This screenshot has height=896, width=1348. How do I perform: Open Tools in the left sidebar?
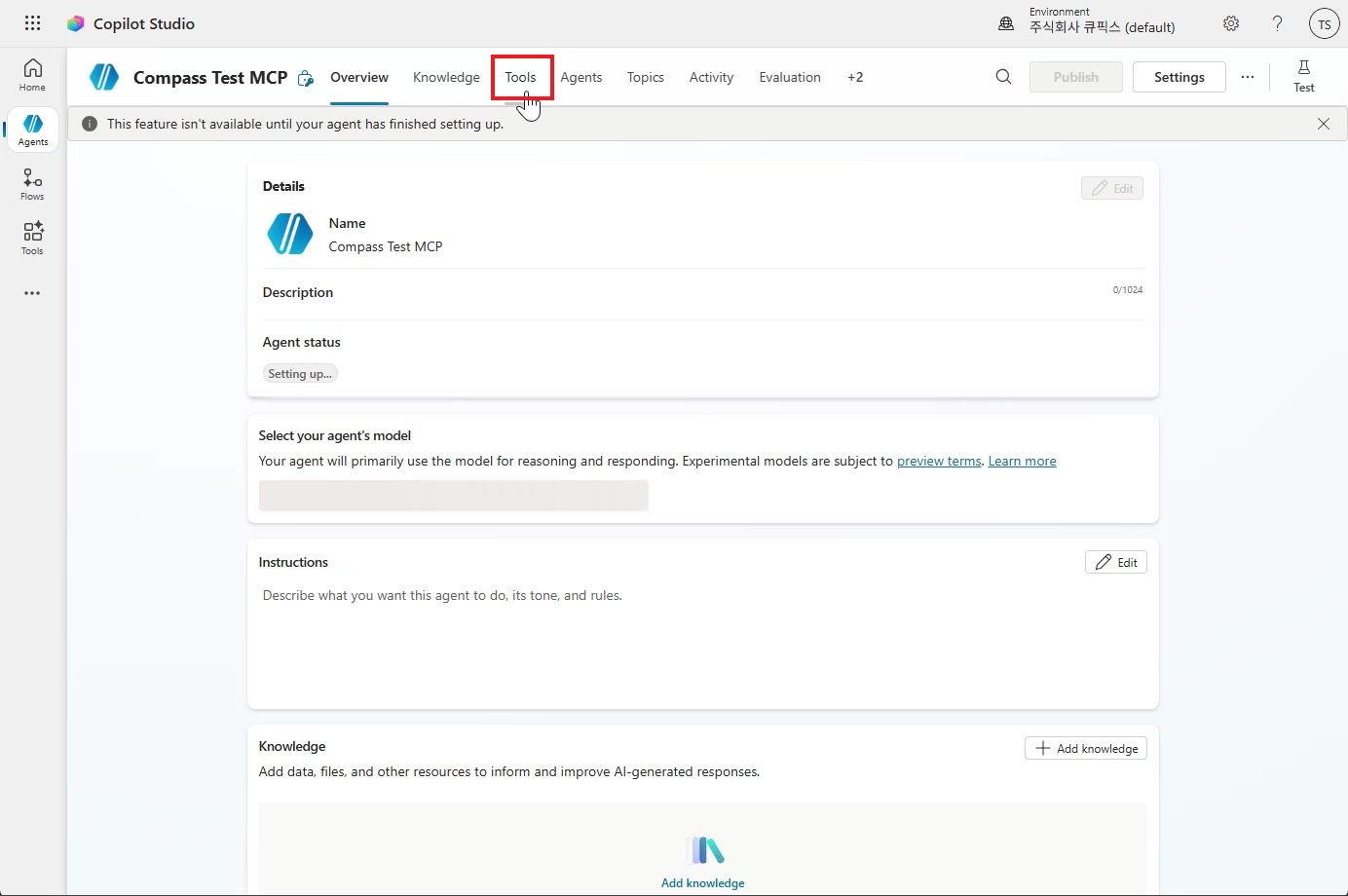[32, 239]
